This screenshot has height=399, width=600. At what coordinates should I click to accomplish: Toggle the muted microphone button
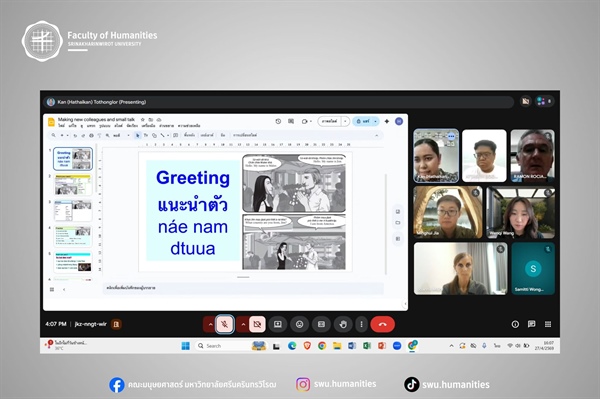coord(225,324)
